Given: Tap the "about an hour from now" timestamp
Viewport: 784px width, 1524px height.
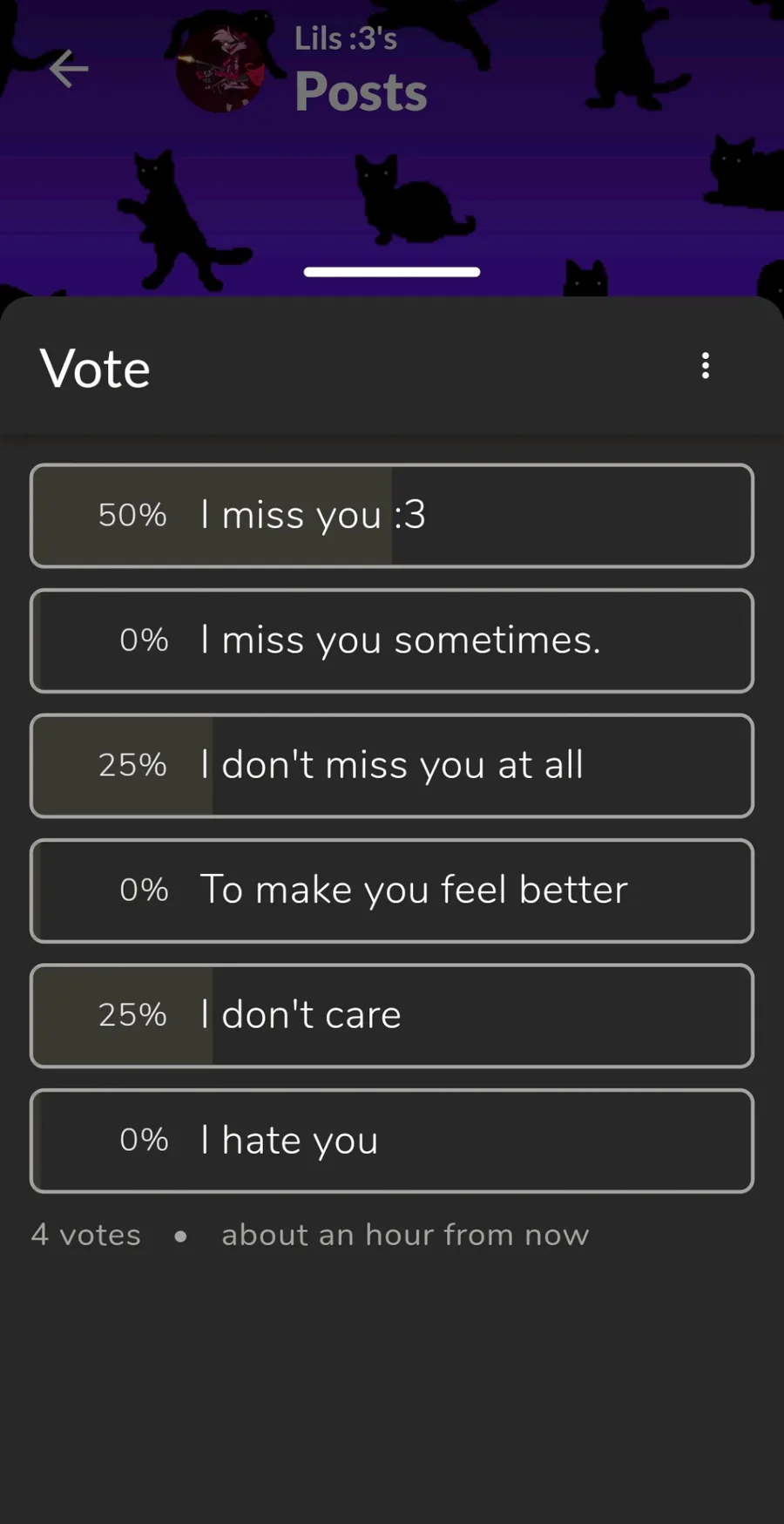Looking at the screenshot, I should (405, 1235).
